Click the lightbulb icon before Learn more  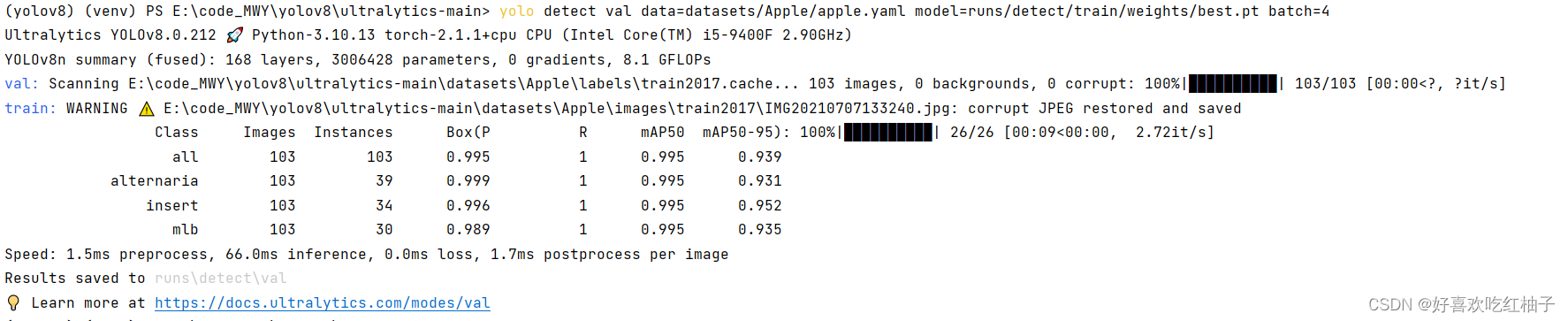click(13, 302)
